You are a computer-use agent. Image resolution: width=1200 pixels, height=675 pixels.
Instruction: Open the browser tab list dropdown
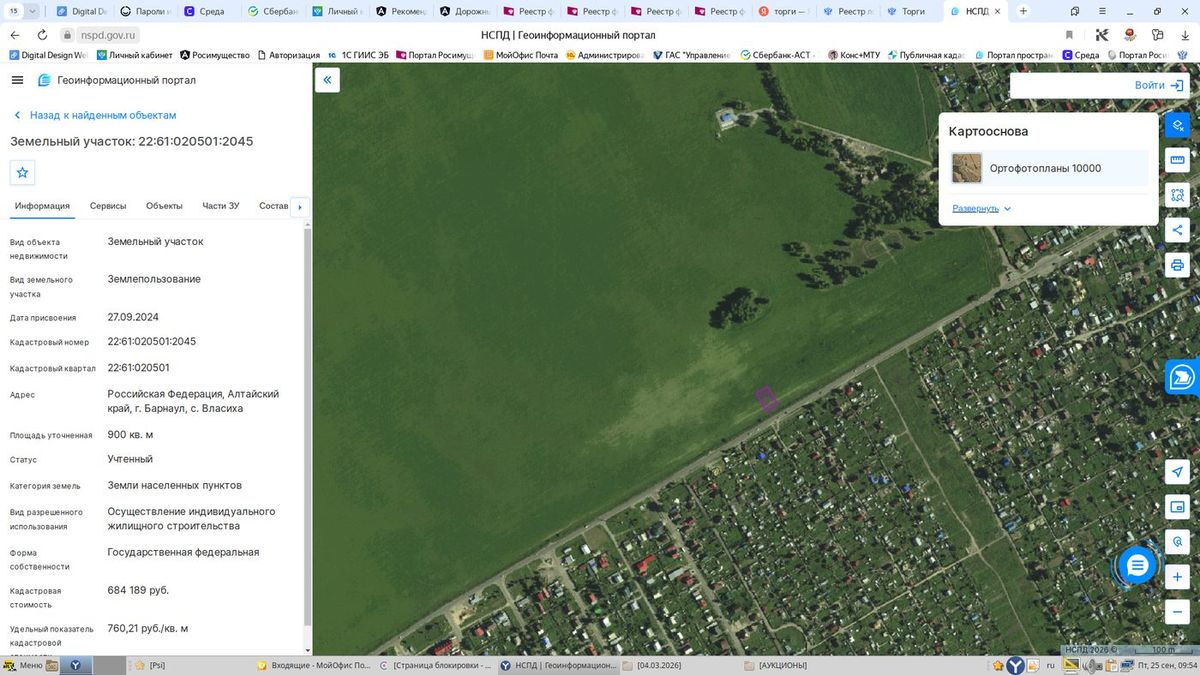click(x=32, y=11)
